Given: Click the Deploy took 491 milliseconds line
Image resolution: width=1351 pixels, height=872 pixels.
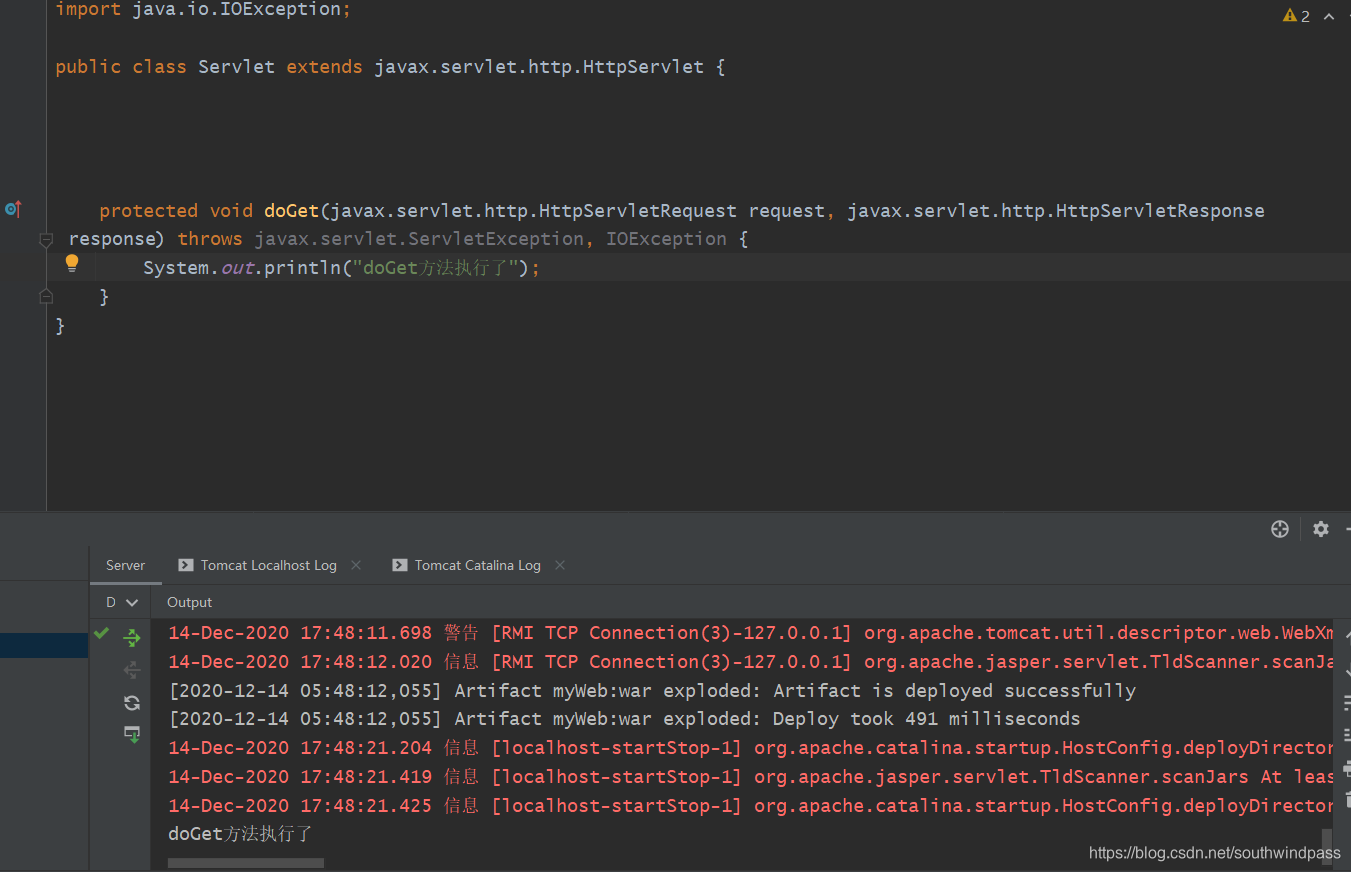Looking at the screenshot, I should (624, 719).
